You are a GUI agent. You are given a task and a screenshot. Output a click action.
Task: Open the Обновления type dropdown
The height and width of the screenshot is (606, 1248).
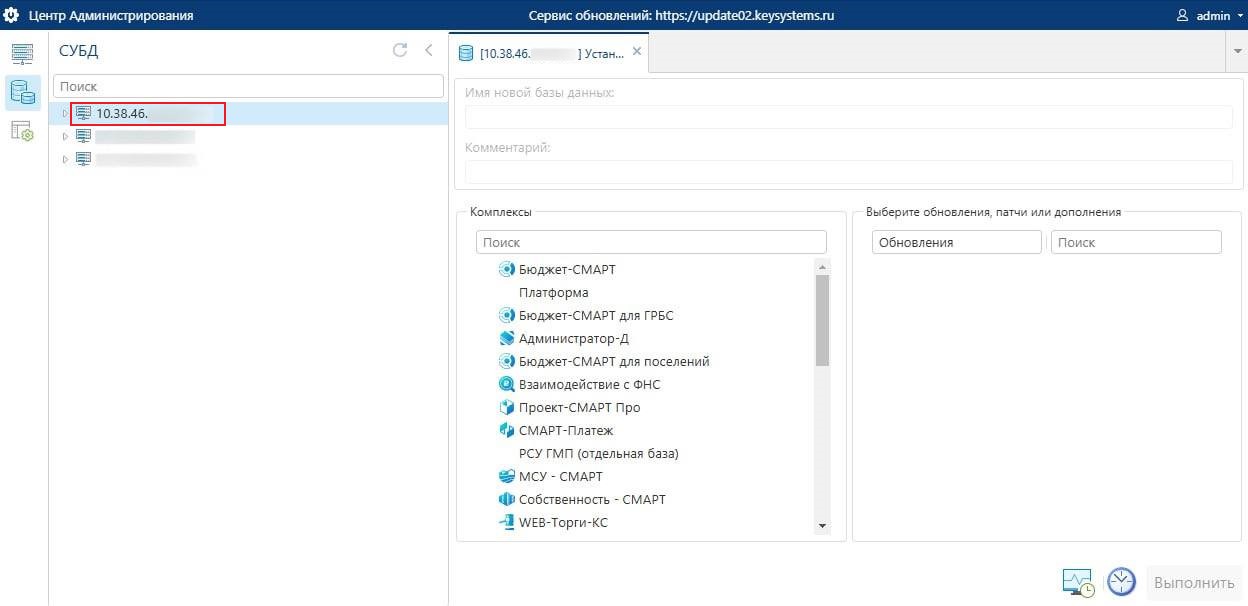click(x=957, y=242)
